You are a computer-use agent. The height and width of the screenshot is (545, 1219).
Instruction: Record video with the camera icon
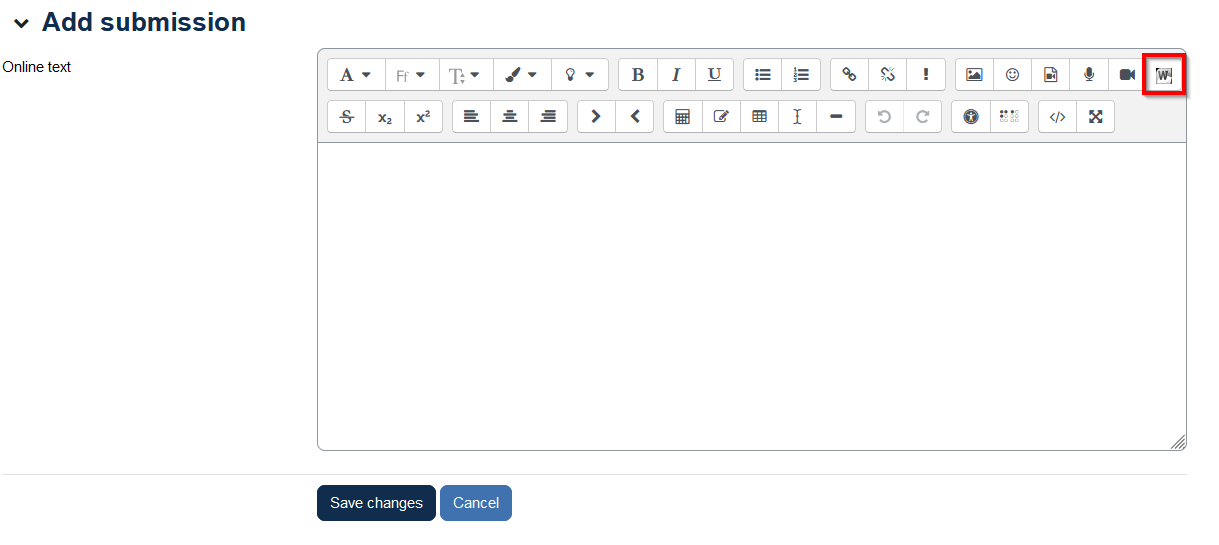coord(1126,75)
